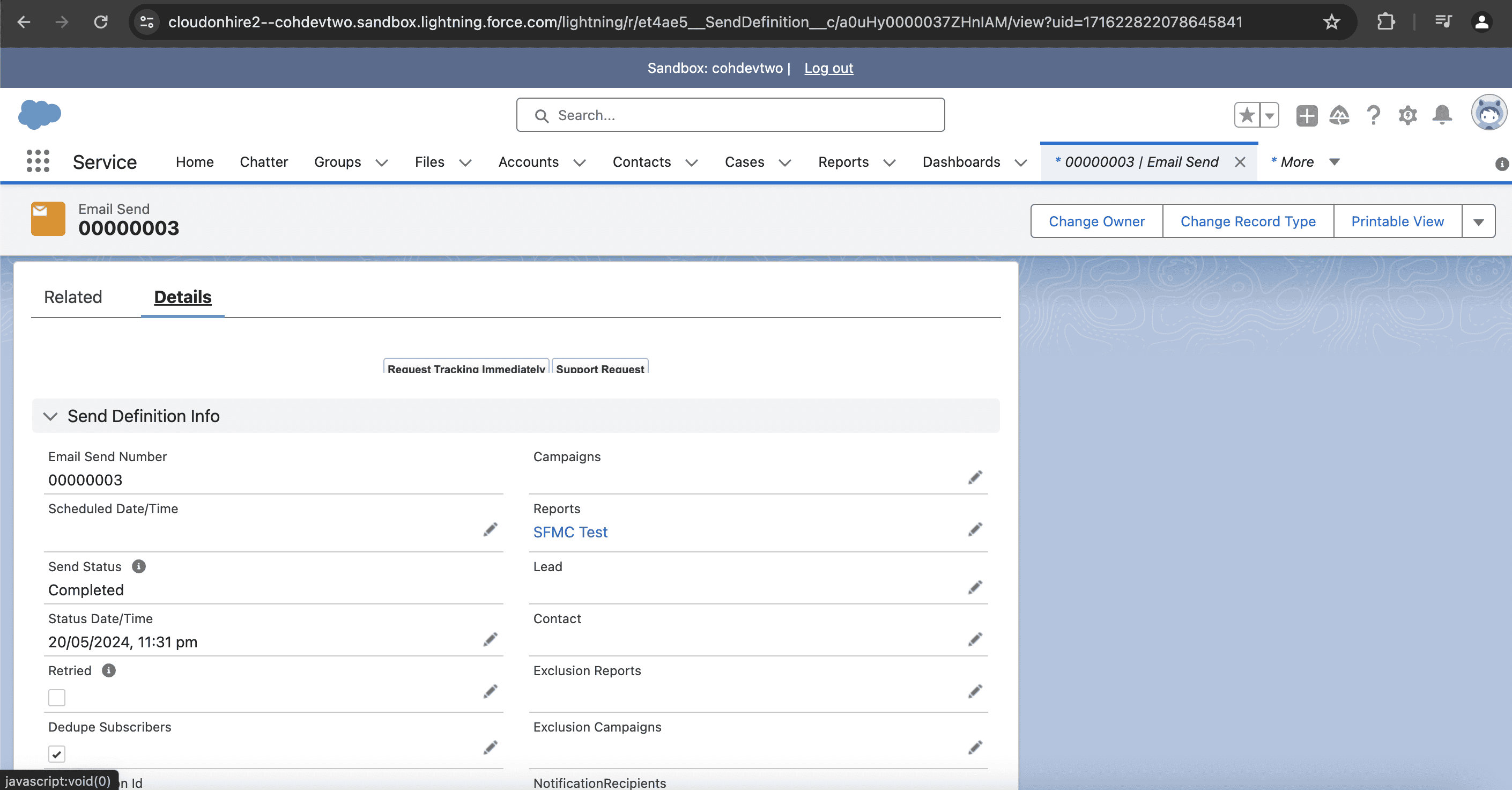Edit the Exclusion Reports pencil
The height and width of the screenshot is (790, 1512).
(x=975, y=692)
